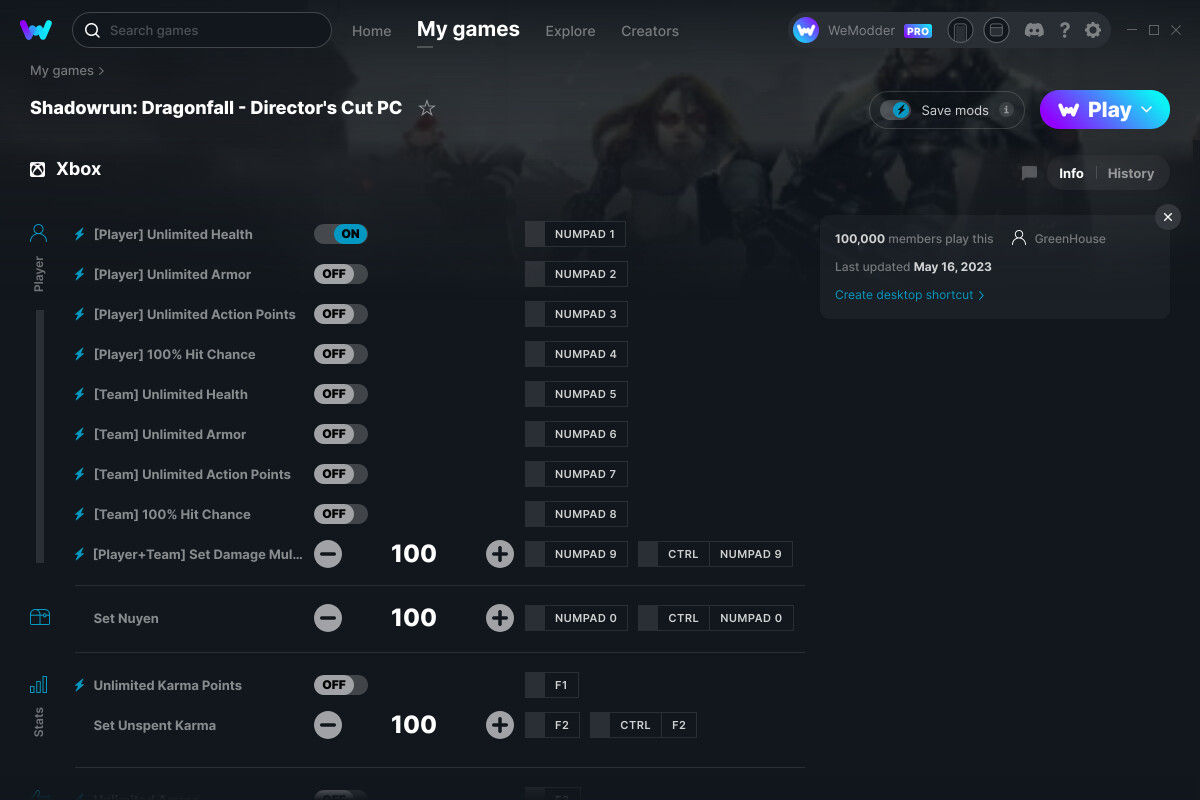Select the Player category icon in sidebar
The image size is (1200, 800).
39,234
